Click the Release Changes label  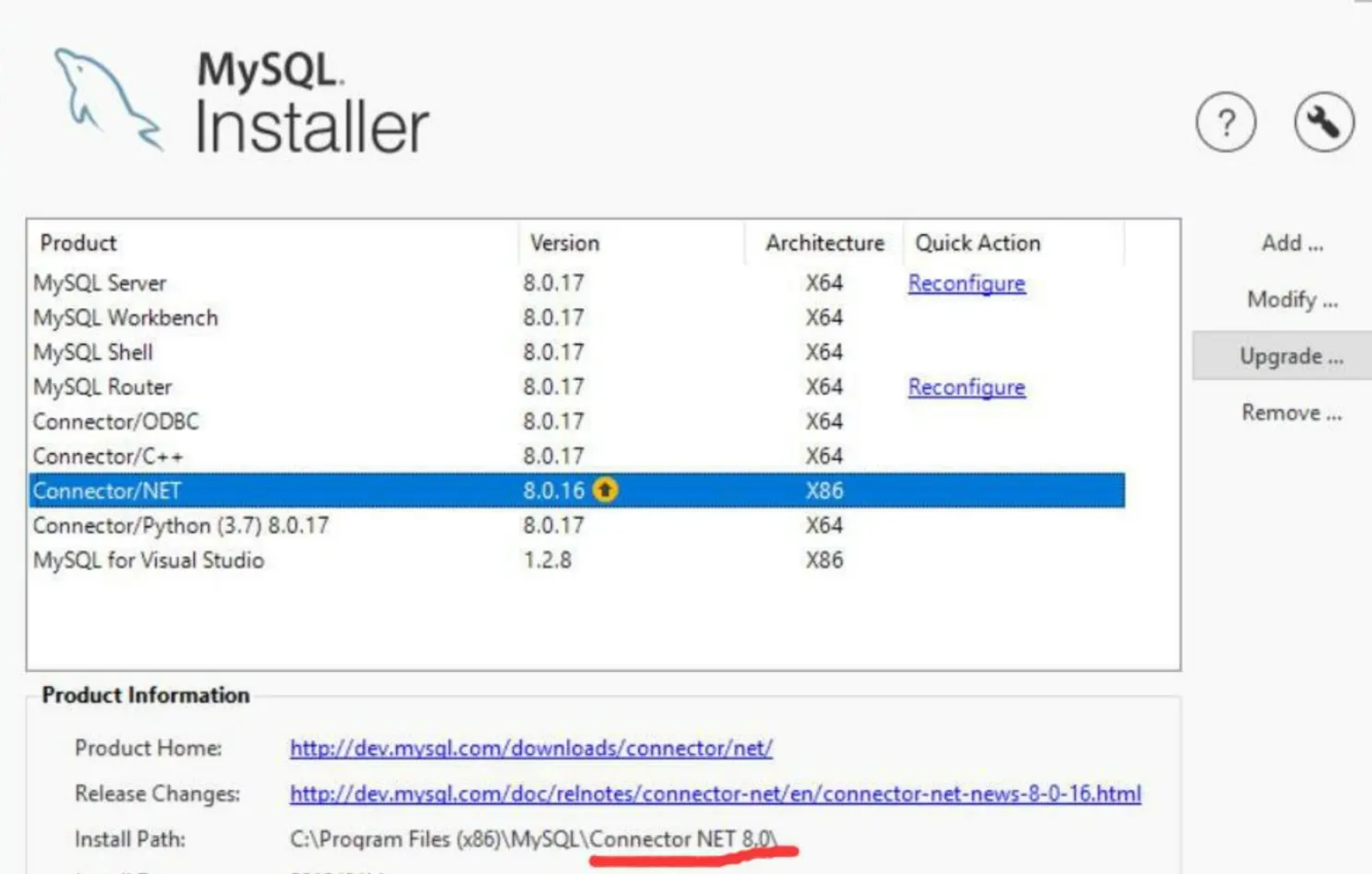coord(157,794)
